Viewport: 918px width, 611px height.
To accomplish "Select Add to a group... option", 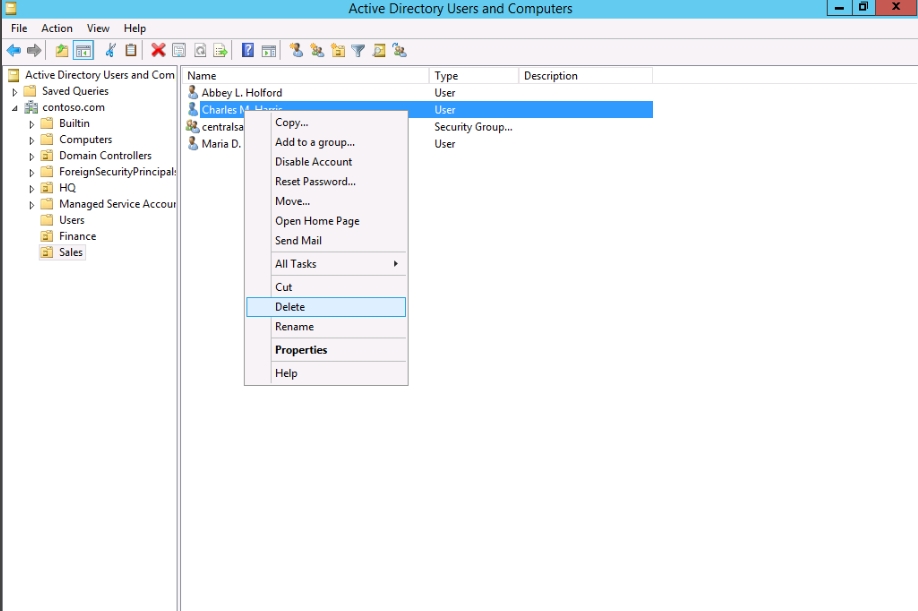I will click(x=326, y=142).
